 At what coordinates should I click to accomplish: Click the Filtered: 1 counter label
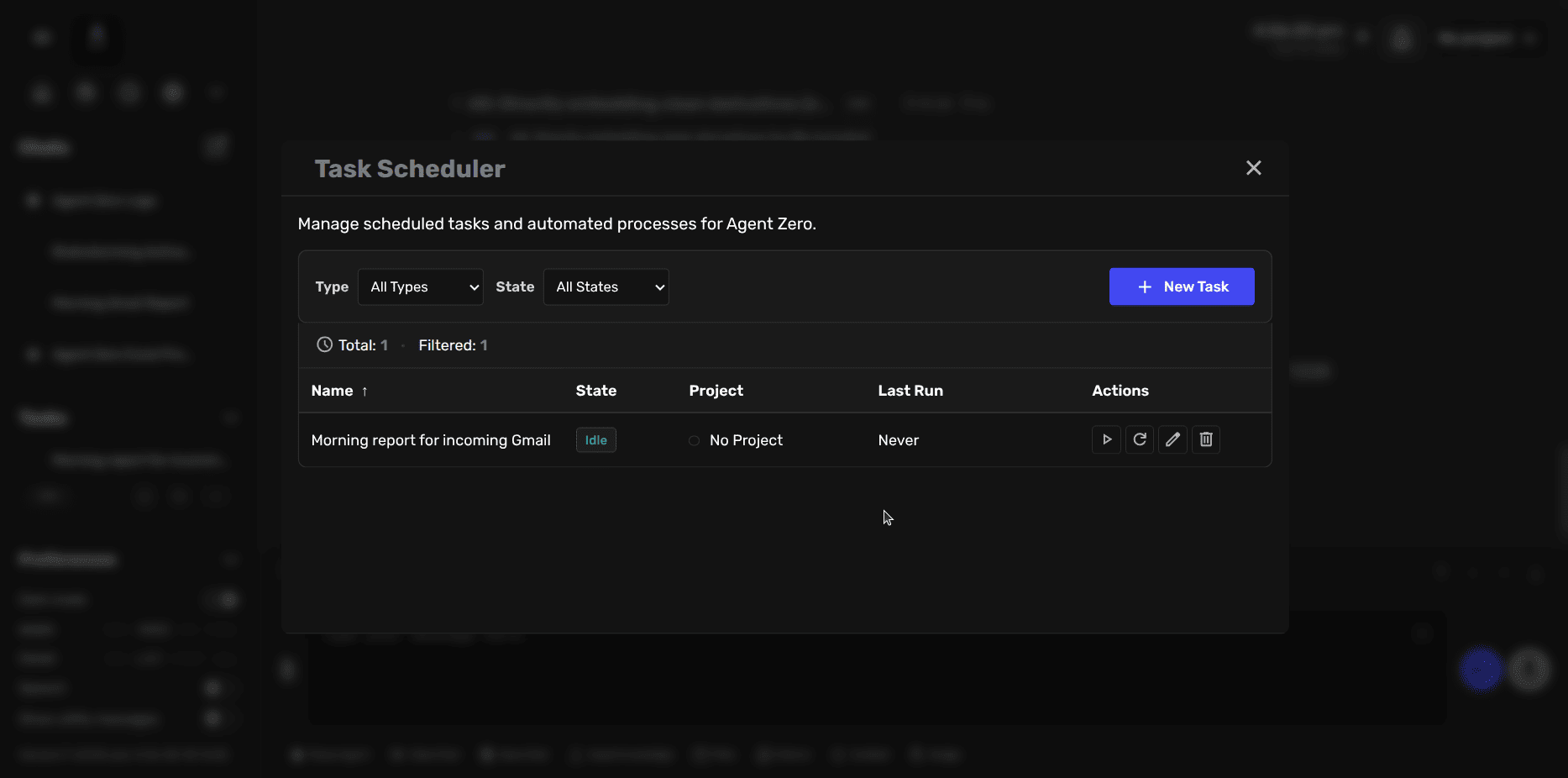pyautogui.click(x=452, y=344)
